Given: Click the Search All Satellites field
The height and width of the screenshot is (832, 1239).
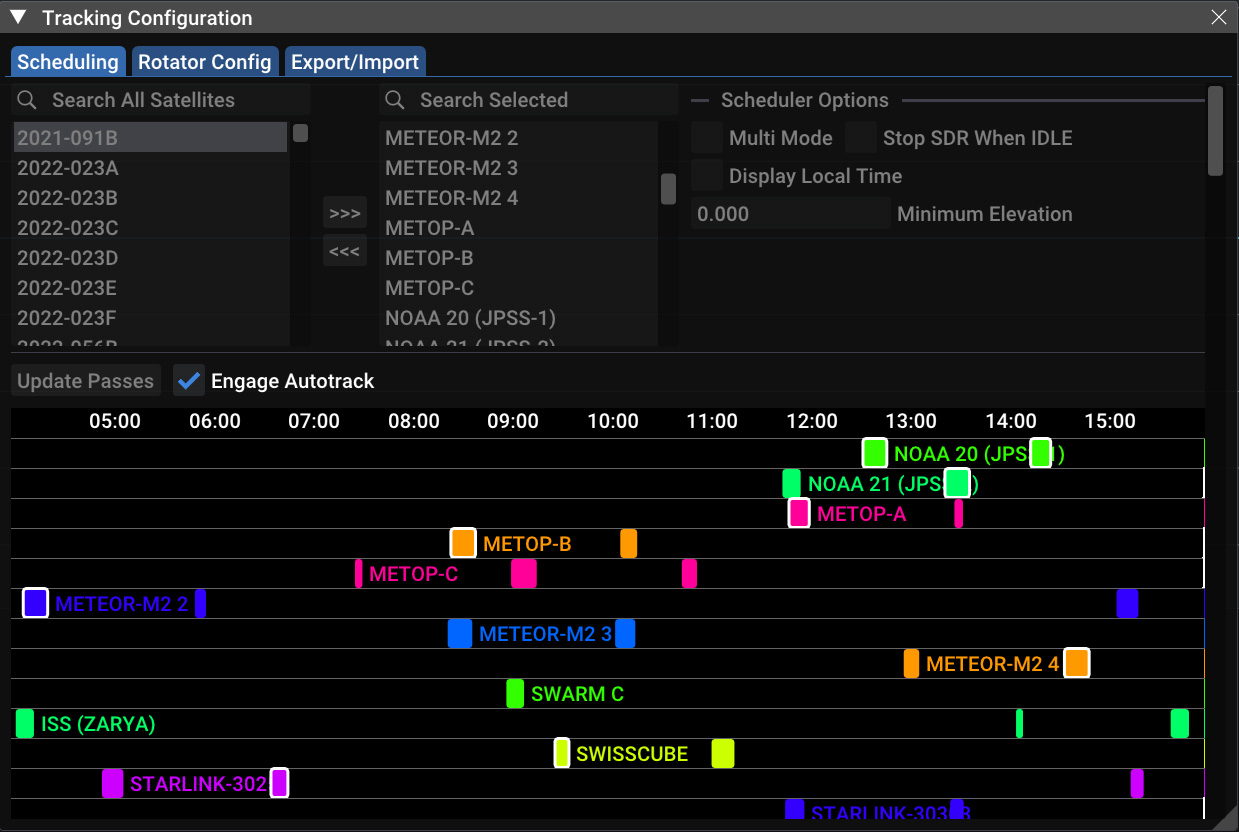Looking at the screenshot, I should (x=160, y=100).
